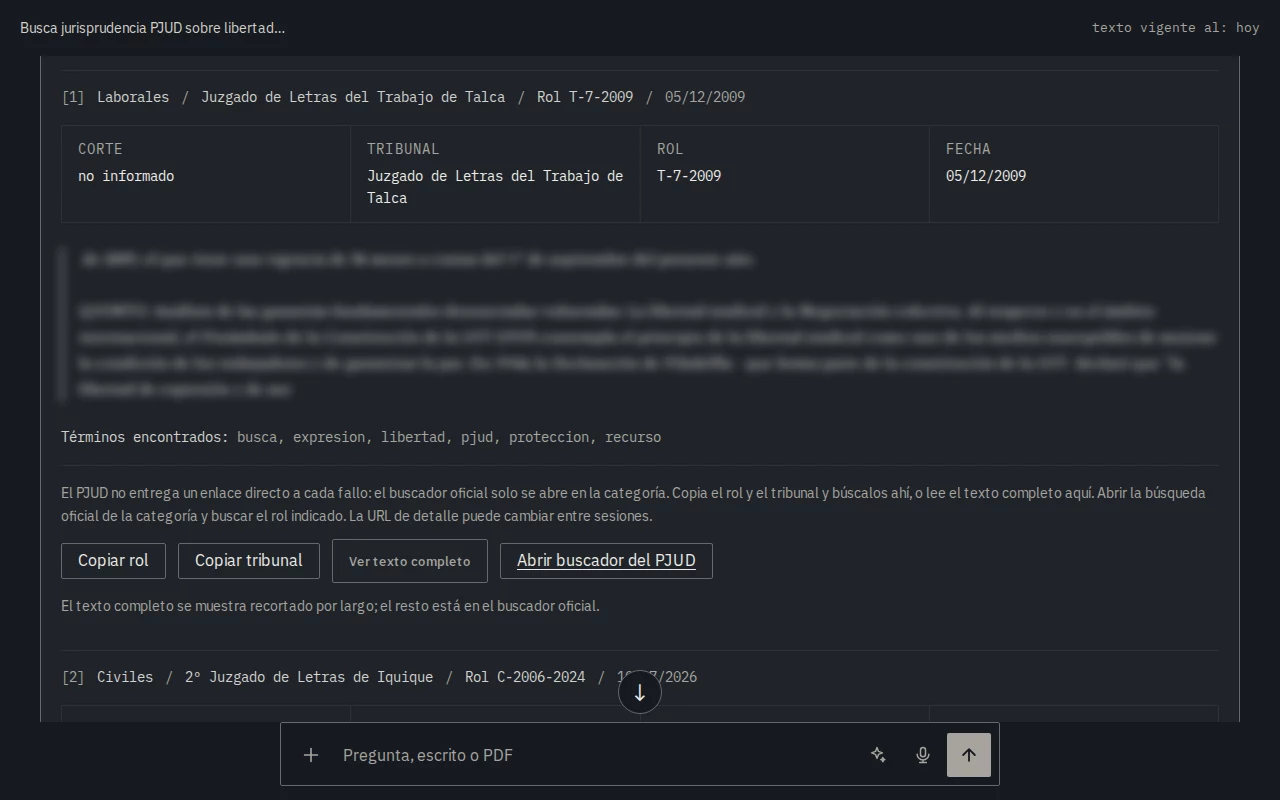Click the Copiar rol button
1280x800 pixels.
[113, 561]
